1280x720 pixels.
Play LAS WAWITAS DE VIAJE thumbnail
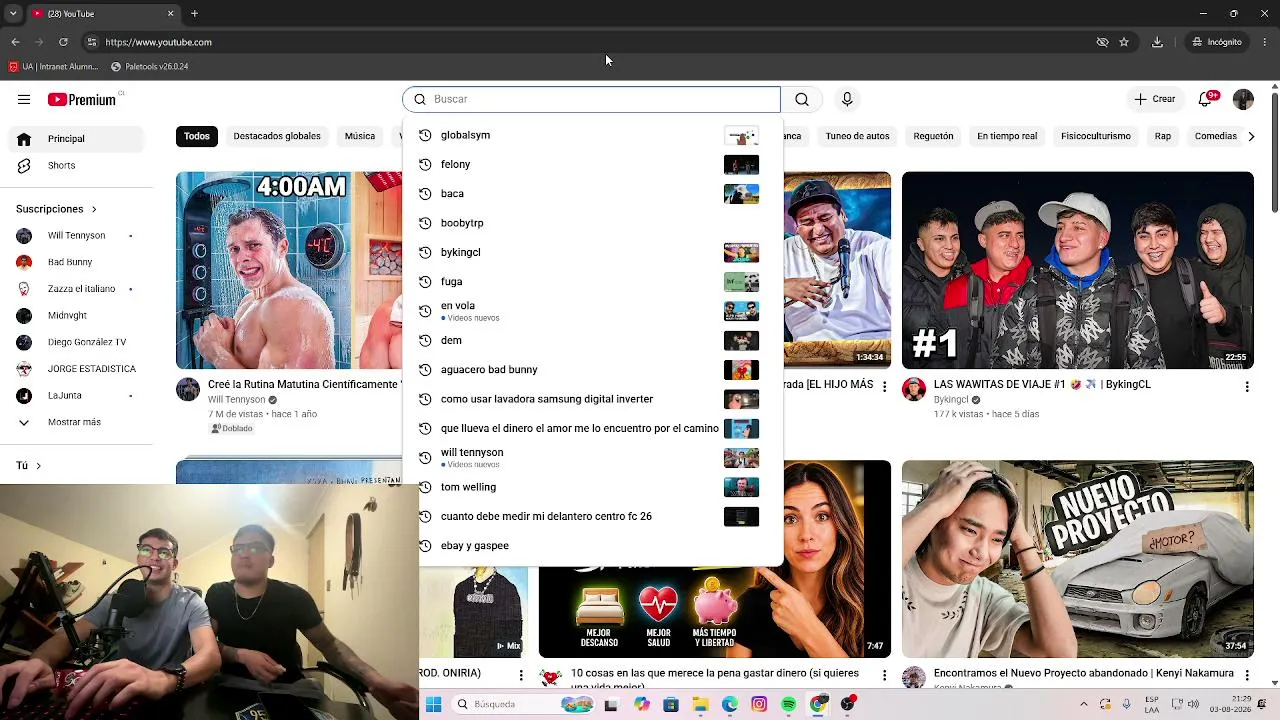click(x=1078, y=270)
